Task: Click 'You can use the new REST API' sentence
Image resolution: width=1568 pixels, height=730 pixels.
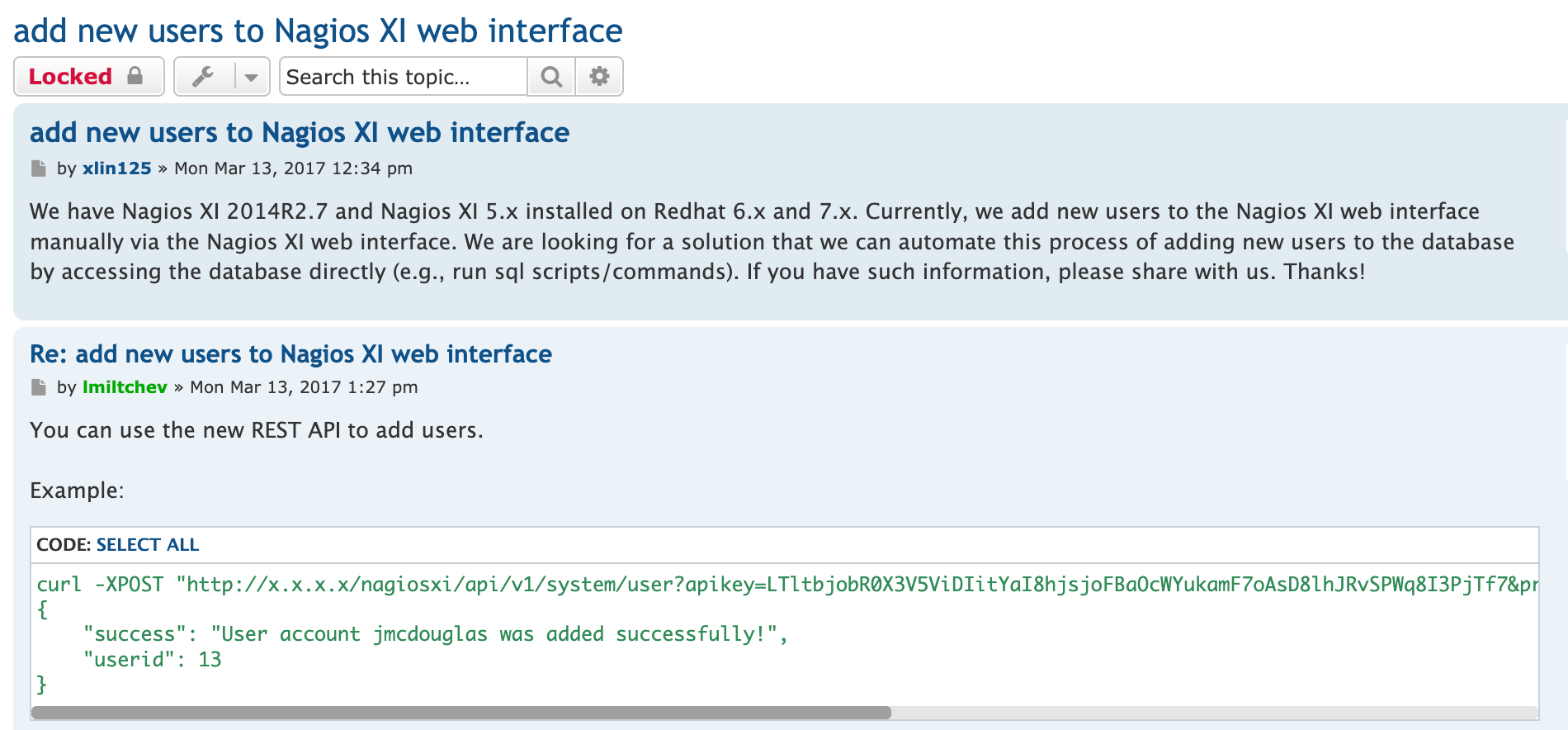Action: pos(256,430)
